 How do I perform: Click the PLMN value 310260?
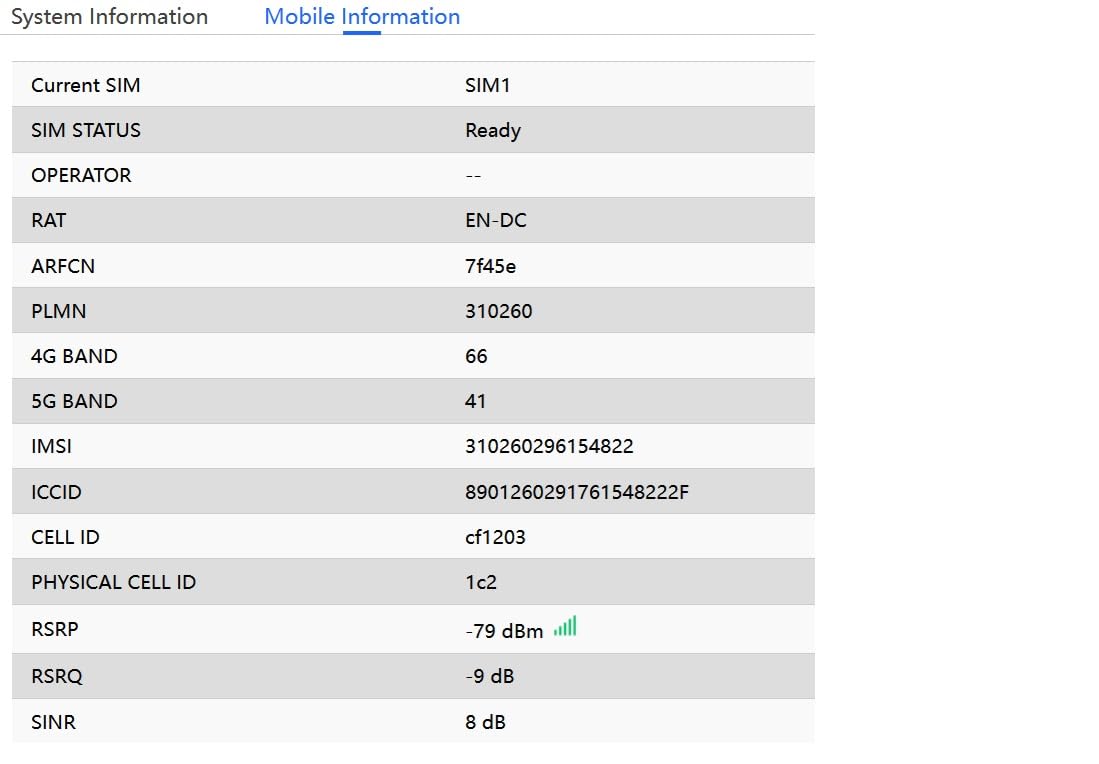498,311
